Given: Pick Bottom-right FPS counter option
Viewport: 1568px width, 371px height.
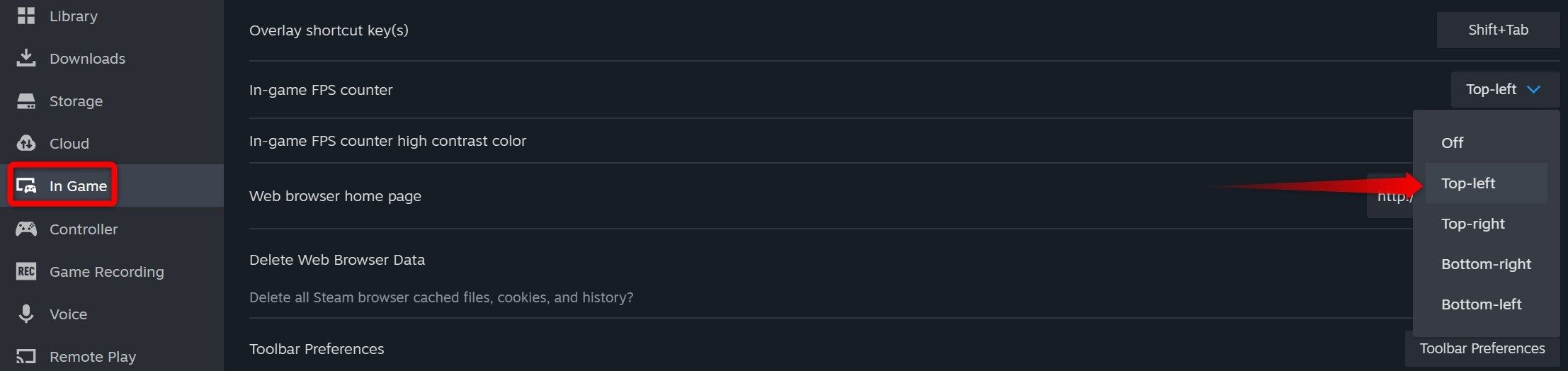Looking at the screenshot, I should 1486,264.
